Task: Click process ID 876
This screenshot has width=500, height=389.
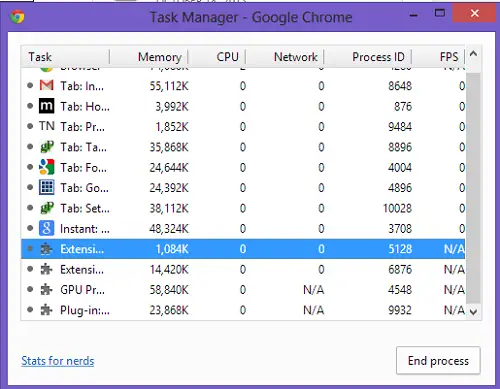Action: click(403, 106)
